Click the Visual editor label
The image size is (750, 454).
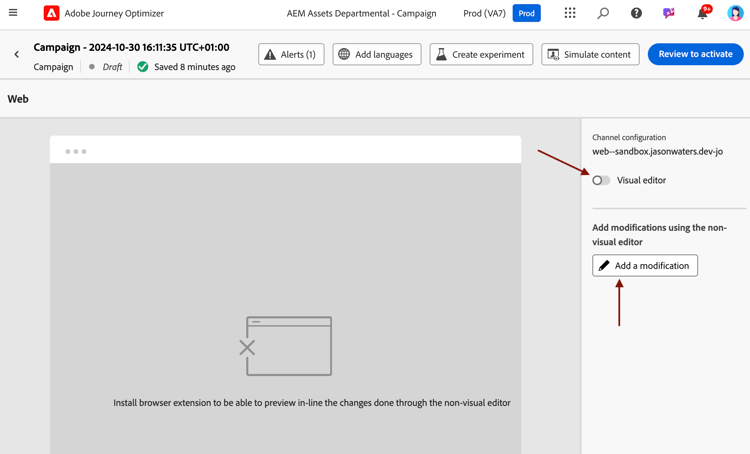[x=641, y=180]
